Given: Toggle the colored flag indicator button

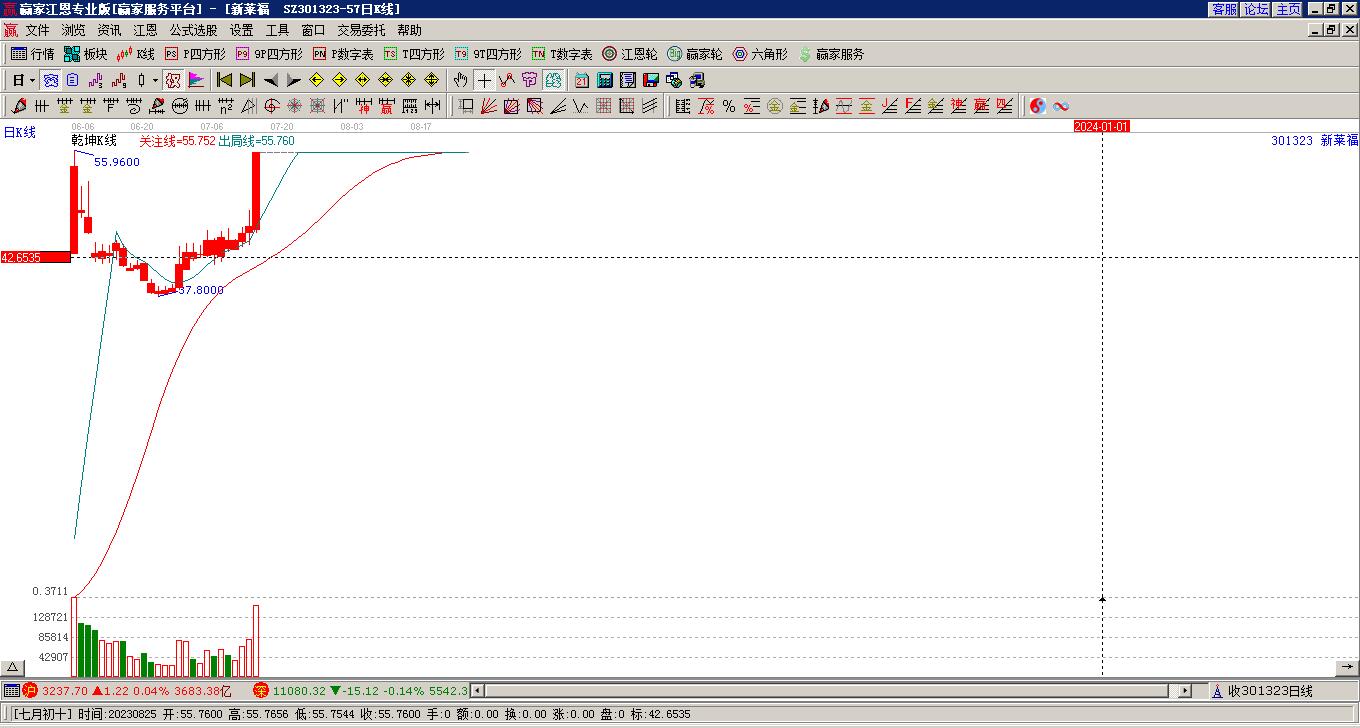Looking at the screenshot, I should (x=196, y=80).
